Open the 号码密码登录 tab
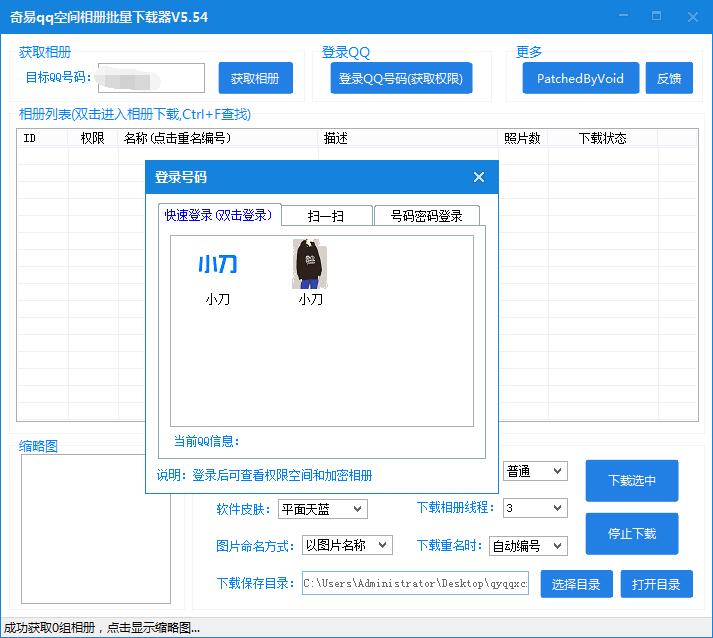The height and width of the screenshot is (638, 713). [x=426, y=215]
